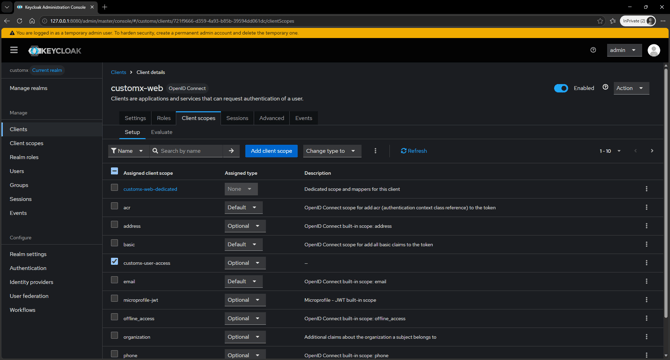Go to Clients breadcrumb link
The width and height of the screenshot is (670, 360).
(x=118, y=72)
